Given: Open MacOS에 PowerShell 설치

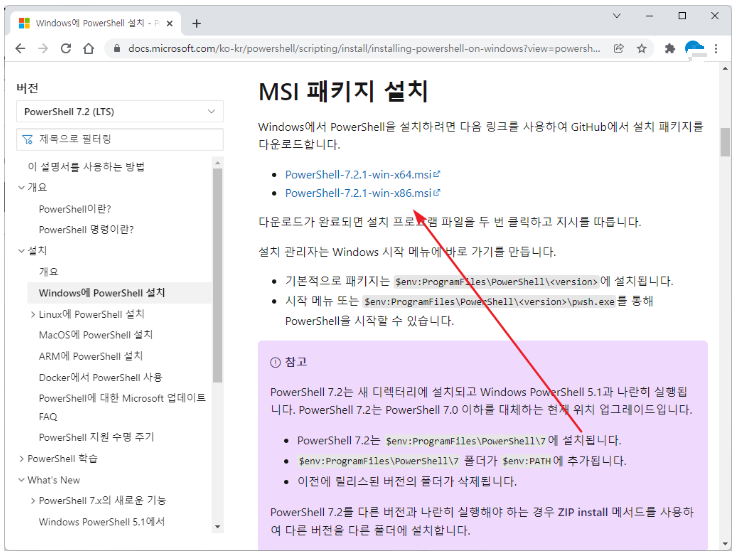Looking at the screenshot, I should tap(96, 335).
